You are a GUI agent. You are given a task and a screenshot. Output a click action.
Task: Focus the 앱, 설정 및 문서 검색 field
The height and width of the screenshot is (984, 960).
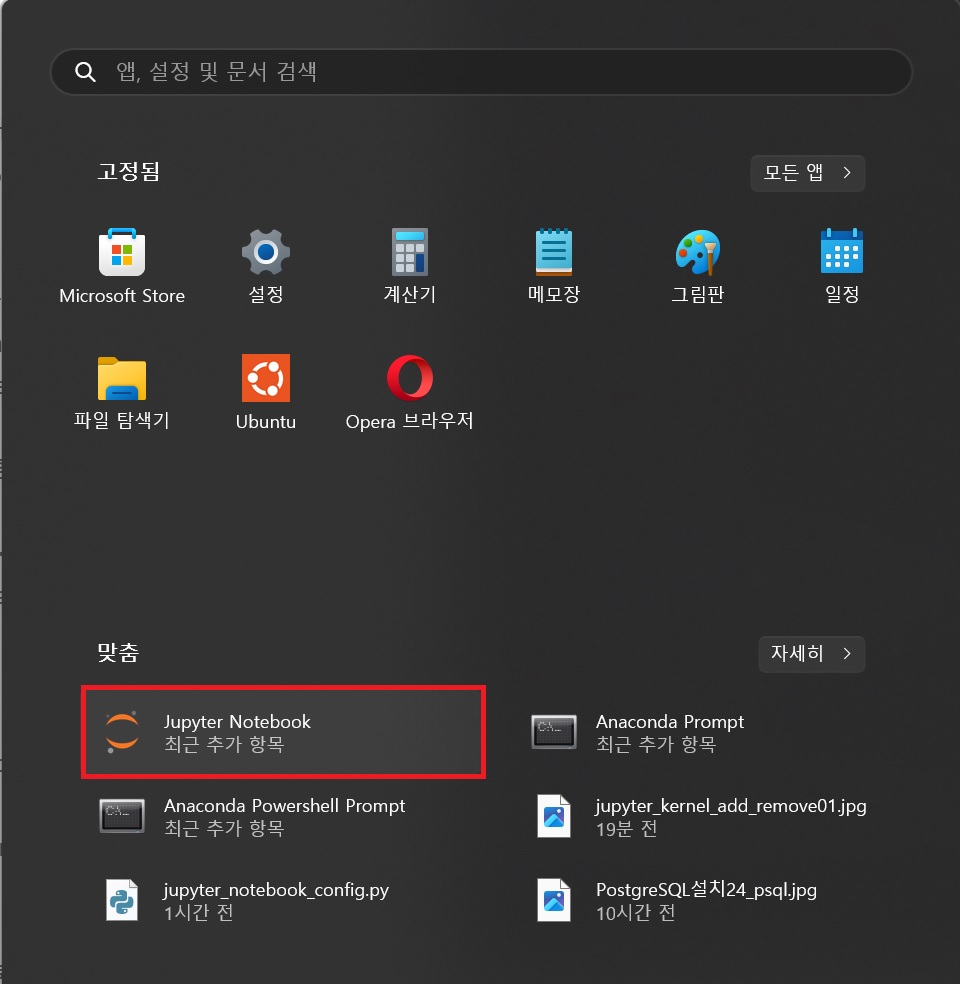click(x=481, y=72)
